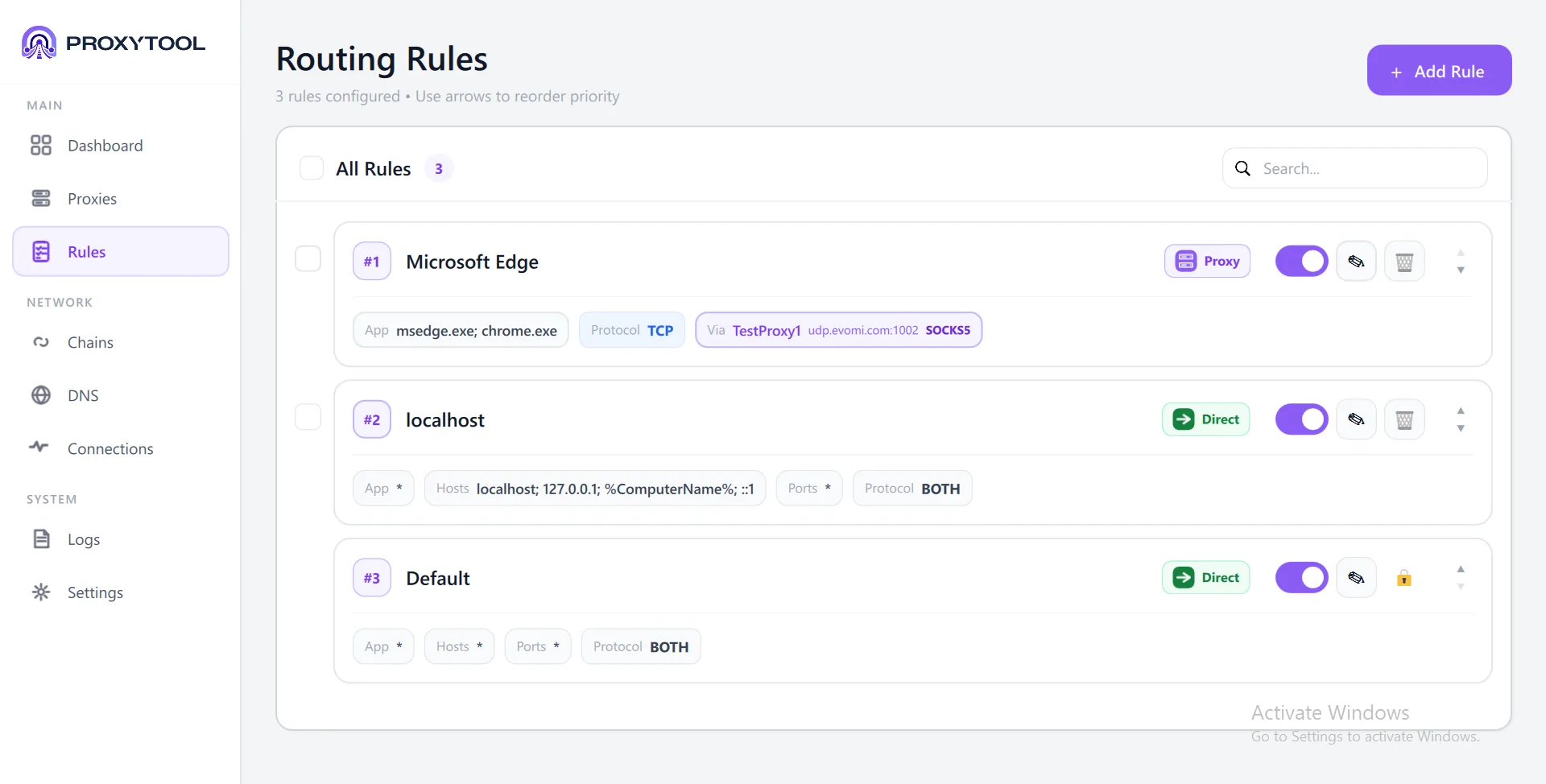The height and width of the screenshot is (784, 1546).
Task: Click the Default rule lock icon
Action: click(1404, 578)
